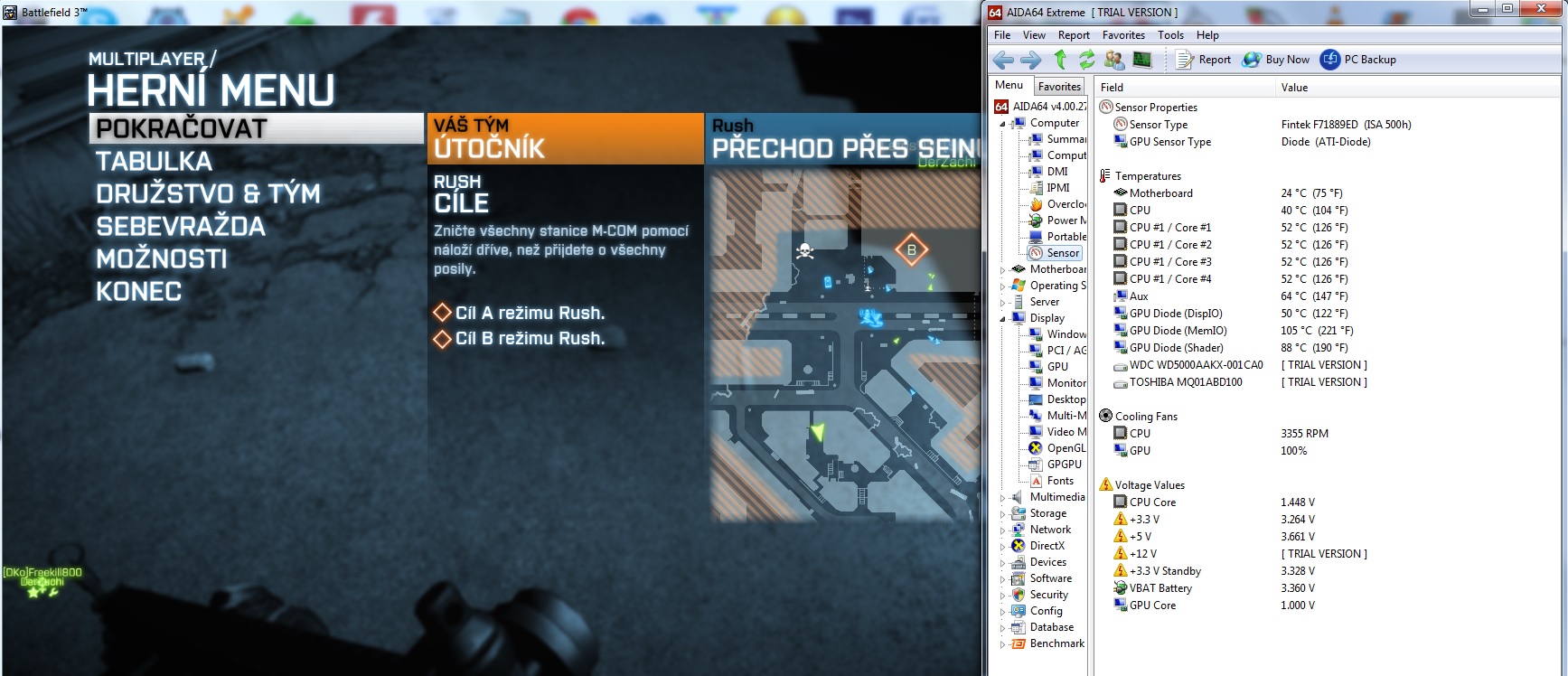This screenshot has height=676, width=1568.
Task: Click the skull marker on the game map
Action: [804, 250]
